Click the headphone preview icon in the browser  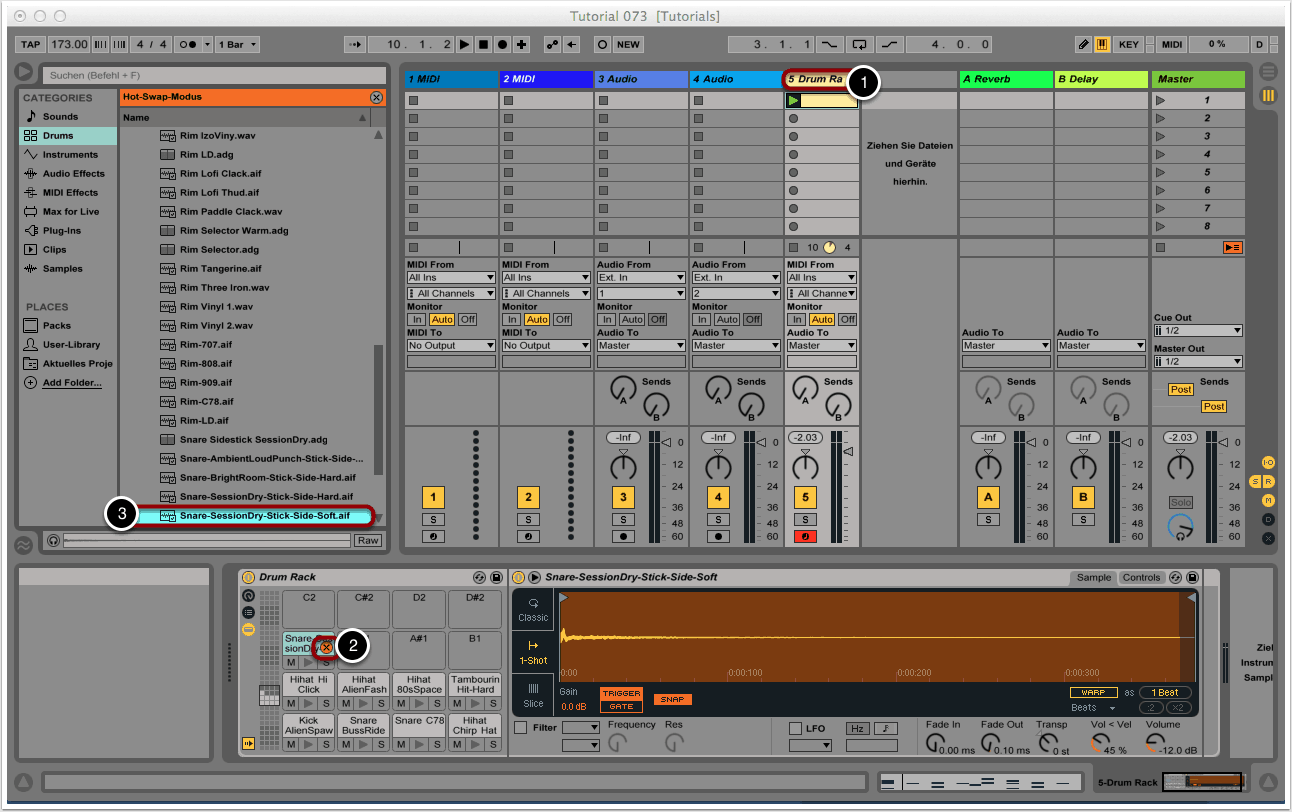pos(53,540)
